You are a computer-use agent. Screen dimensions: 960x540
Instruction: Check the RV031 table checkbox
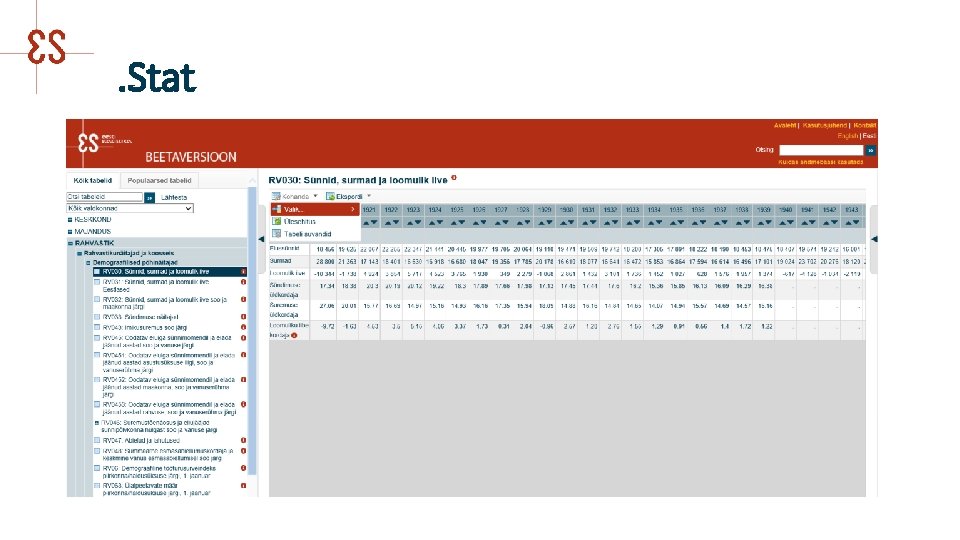pos(97,282)
